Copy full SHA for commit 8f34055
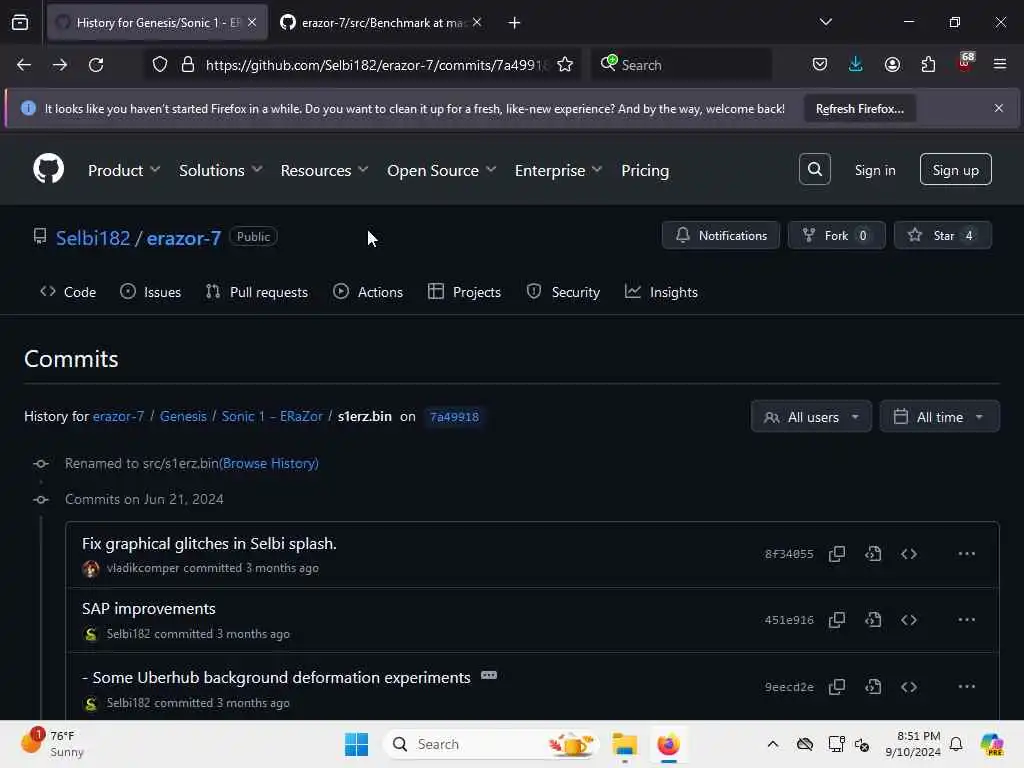This screenshot has height=768, width=1024. point(837,554)
